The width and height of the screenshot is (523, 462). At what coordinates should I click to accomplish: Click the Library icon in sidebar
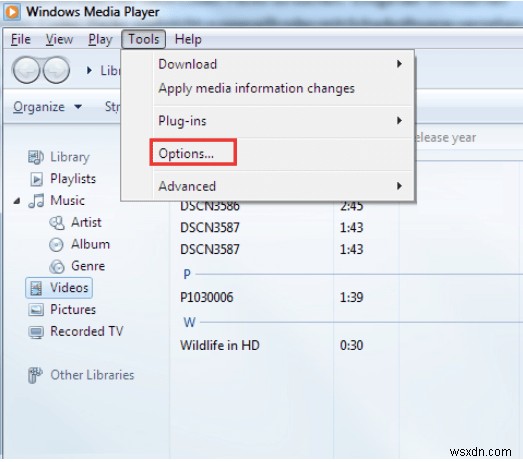click(36, 157)
